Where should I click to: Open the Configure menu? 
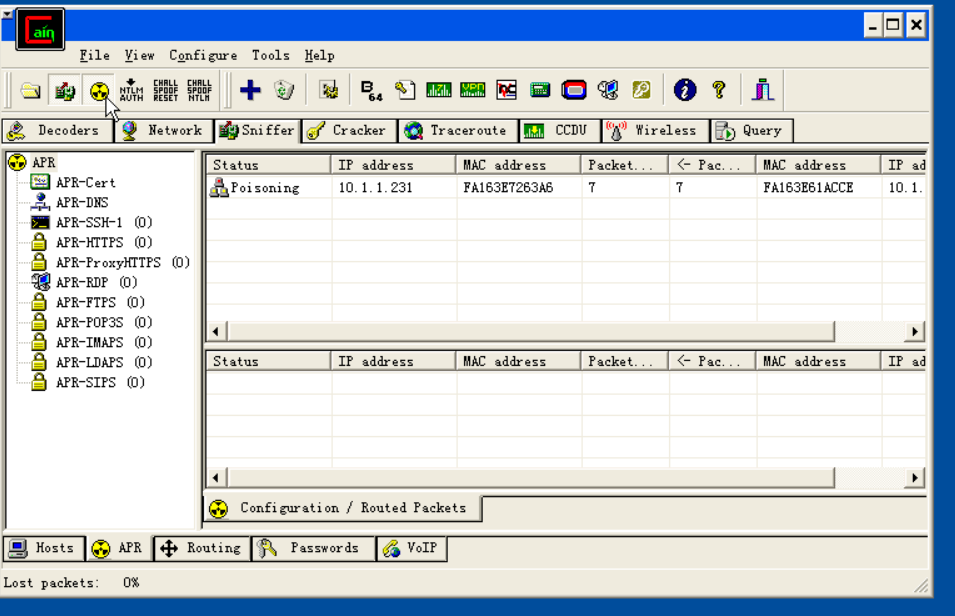[203, 55]
